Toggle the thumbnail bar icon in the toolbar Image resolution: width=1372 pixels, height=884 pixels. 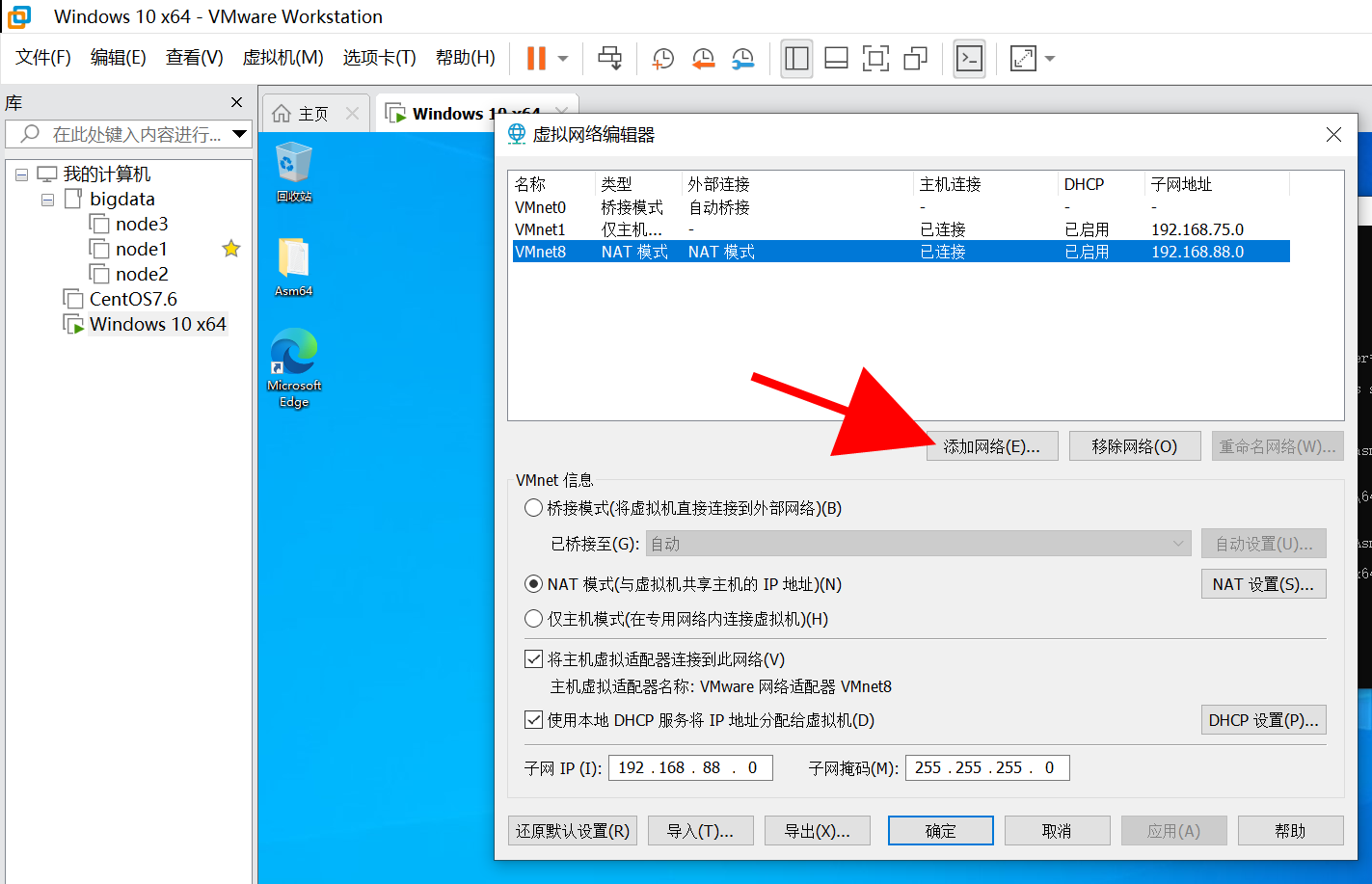tap(836, 58)
